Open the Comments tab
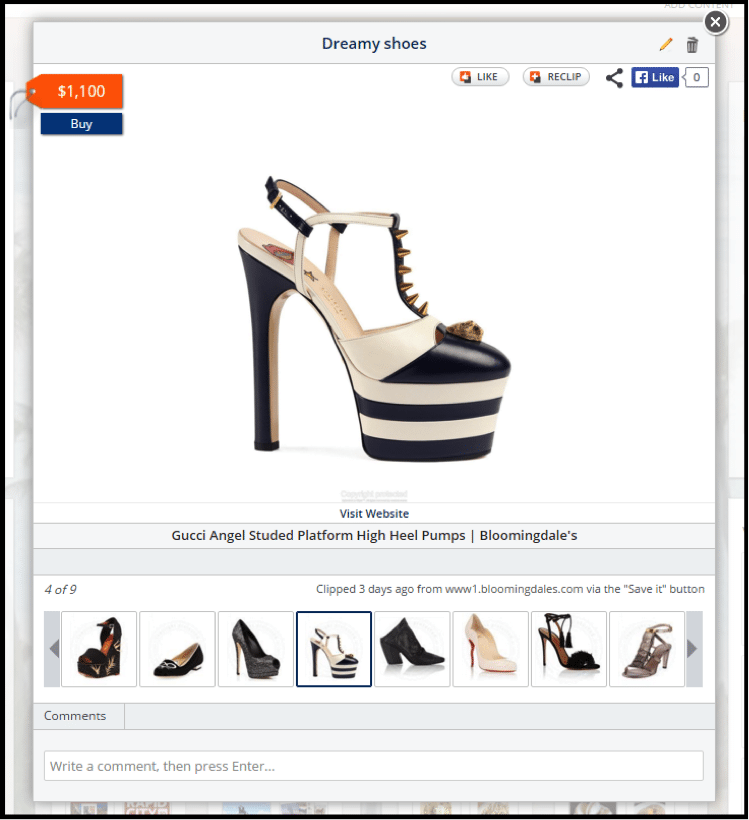This screenshot has width=749, height=820. 75,716
